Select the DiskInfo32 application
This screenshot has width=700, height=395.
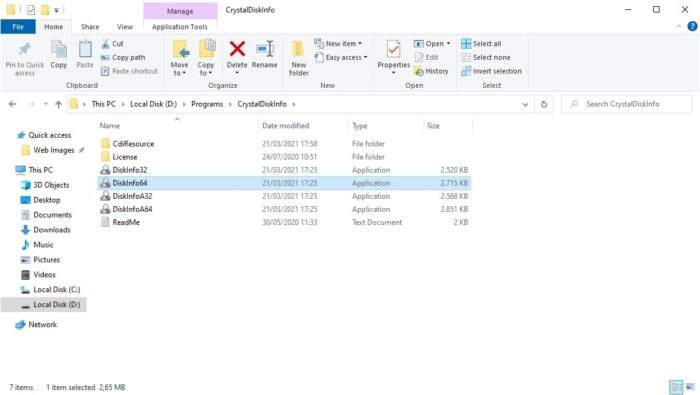(x=284, y=170)
